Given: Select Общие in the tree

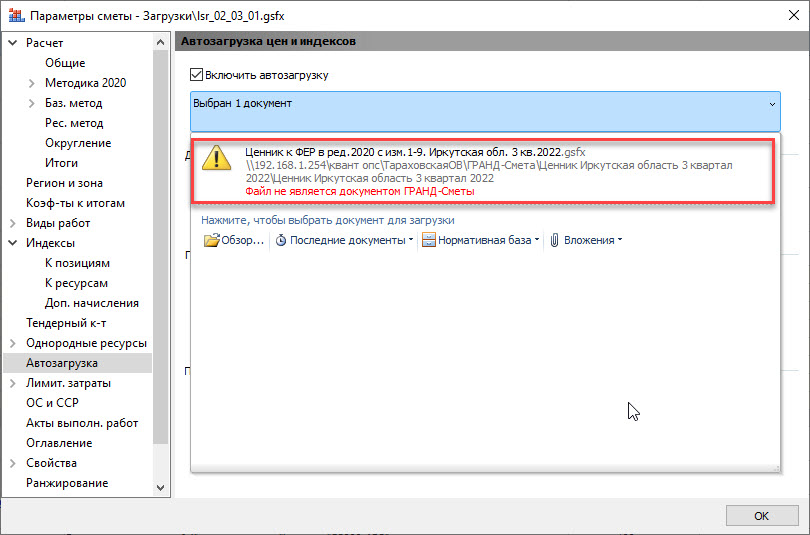Looking at the screenshot, I should (65, 63).
